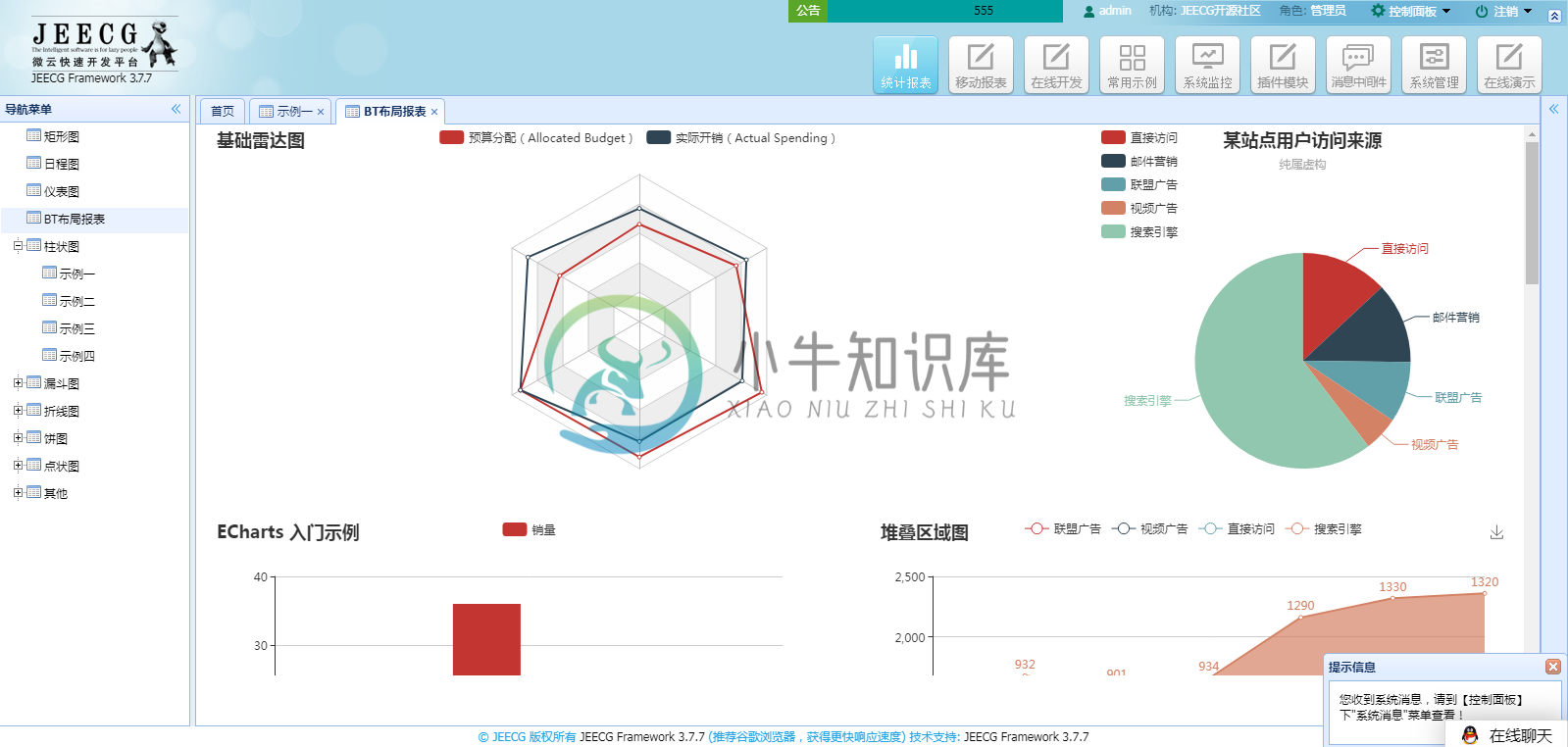
Task: Open the 系统监控 toolbar icon
Action: pyautogui.click(x=1208, y=65)
